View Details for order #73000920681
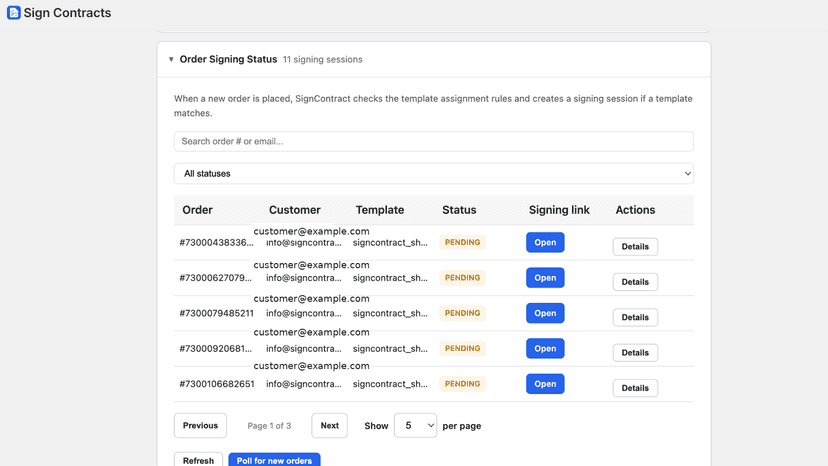Screen dimensions: 828x466 635,353
